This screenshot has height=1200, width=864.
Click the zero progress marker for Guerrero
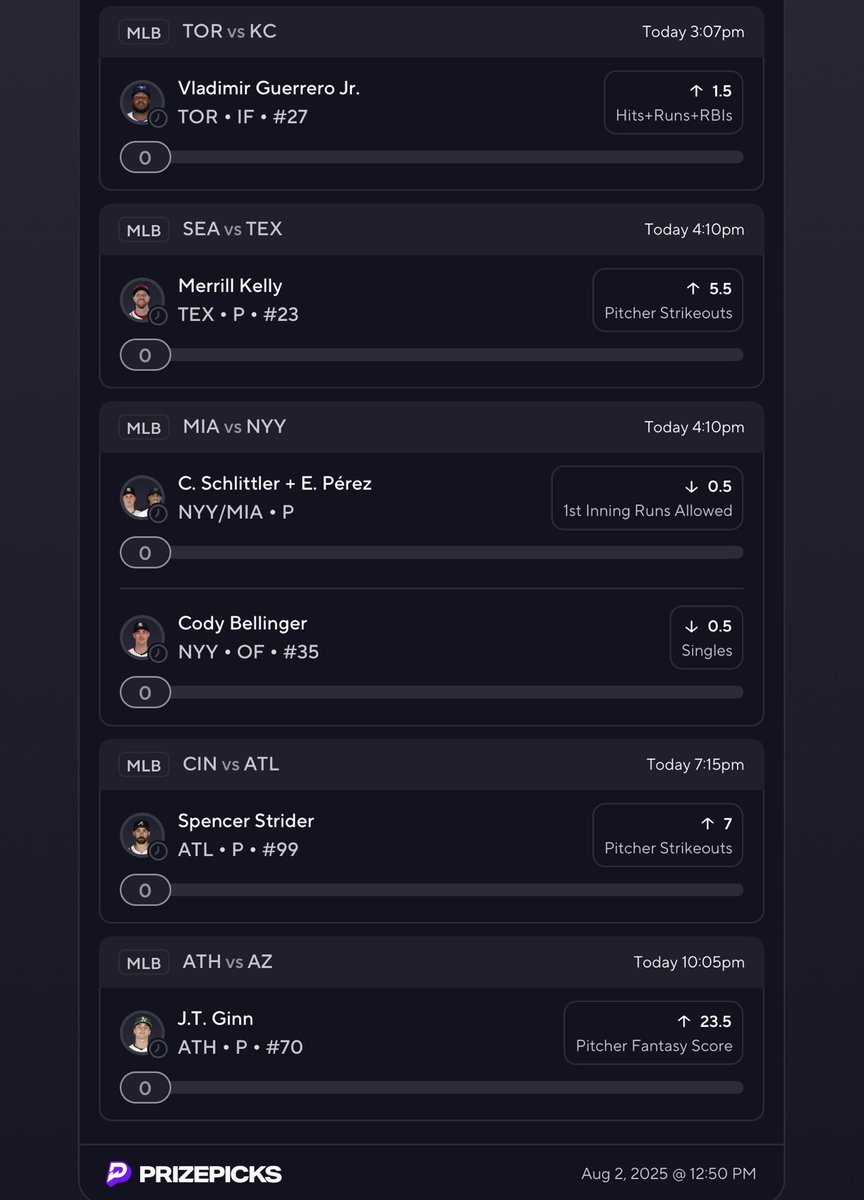[x=145, y=157]
